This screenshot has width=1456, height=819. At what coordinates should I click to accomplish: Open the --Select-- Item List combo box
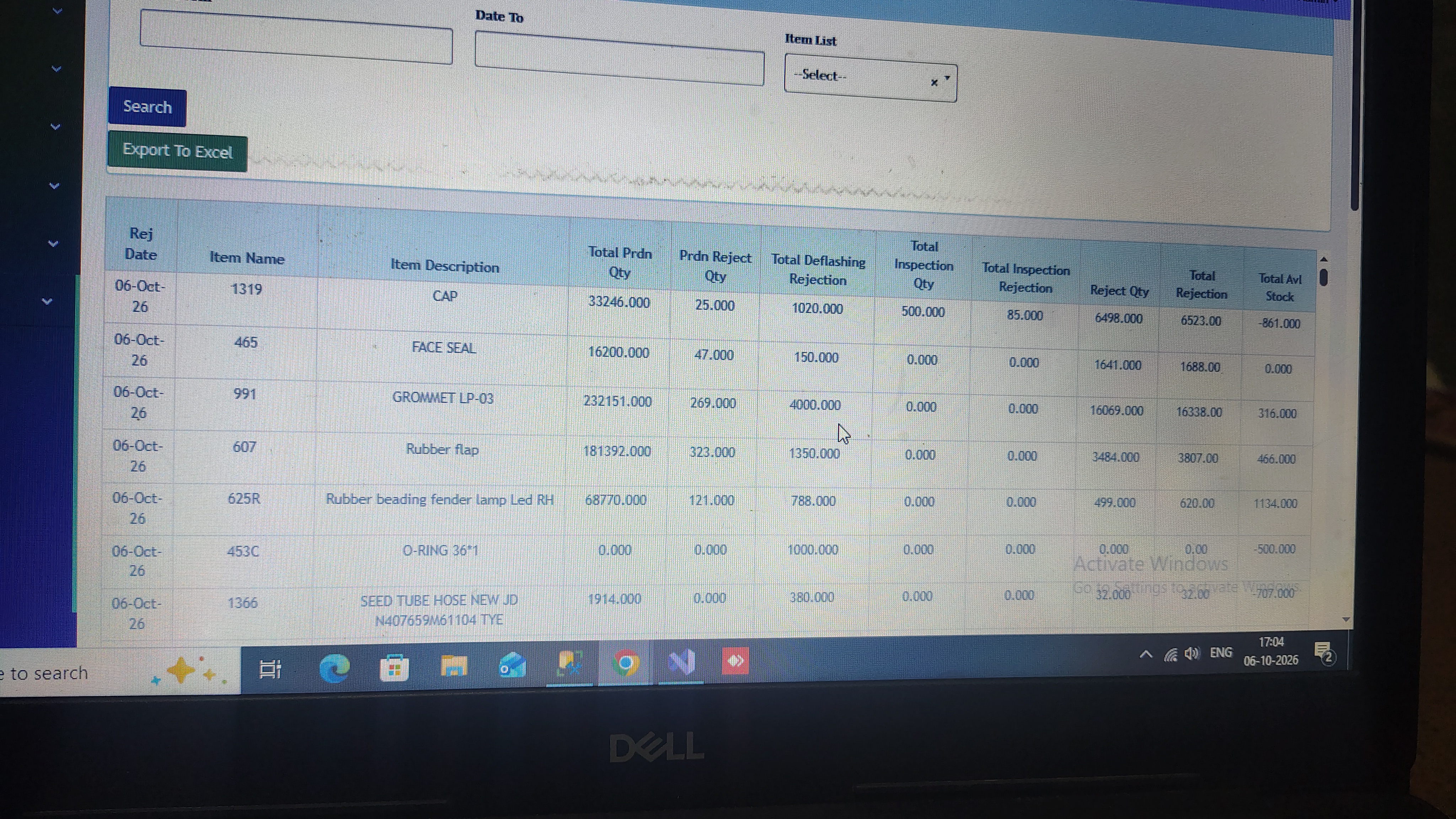click(870, 78)
